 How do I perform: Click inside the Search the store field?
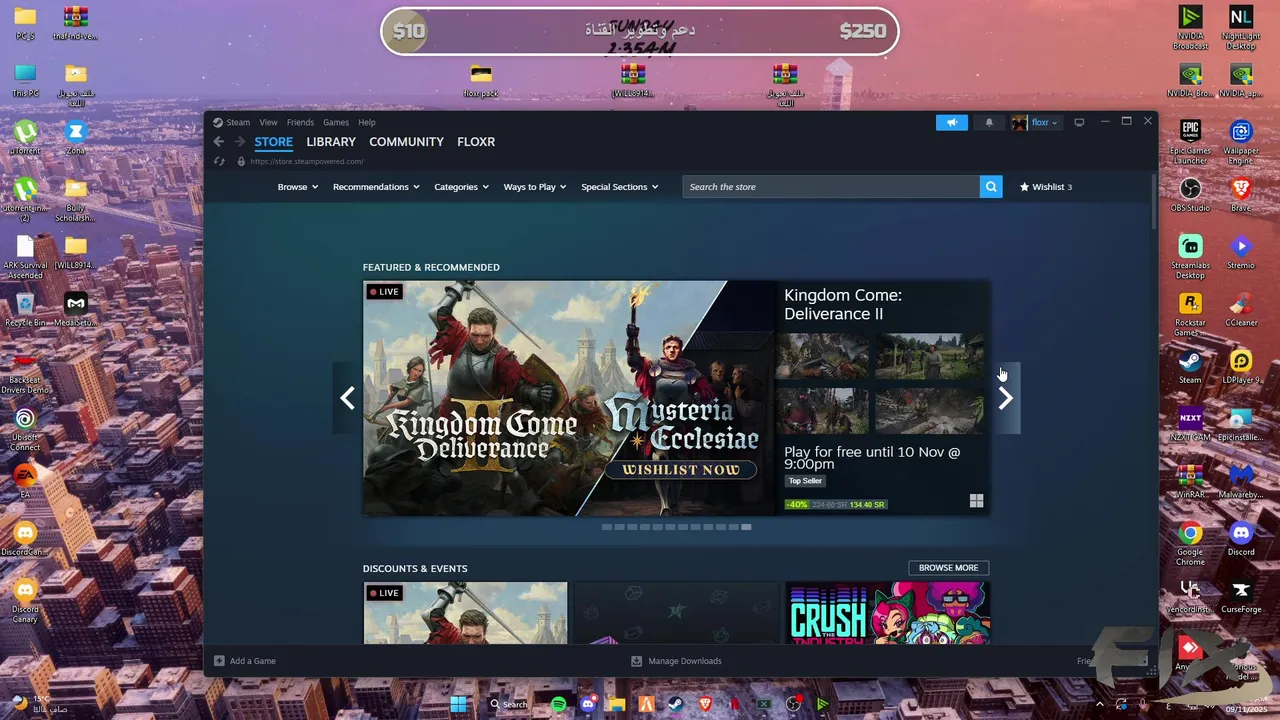(831, 187)
